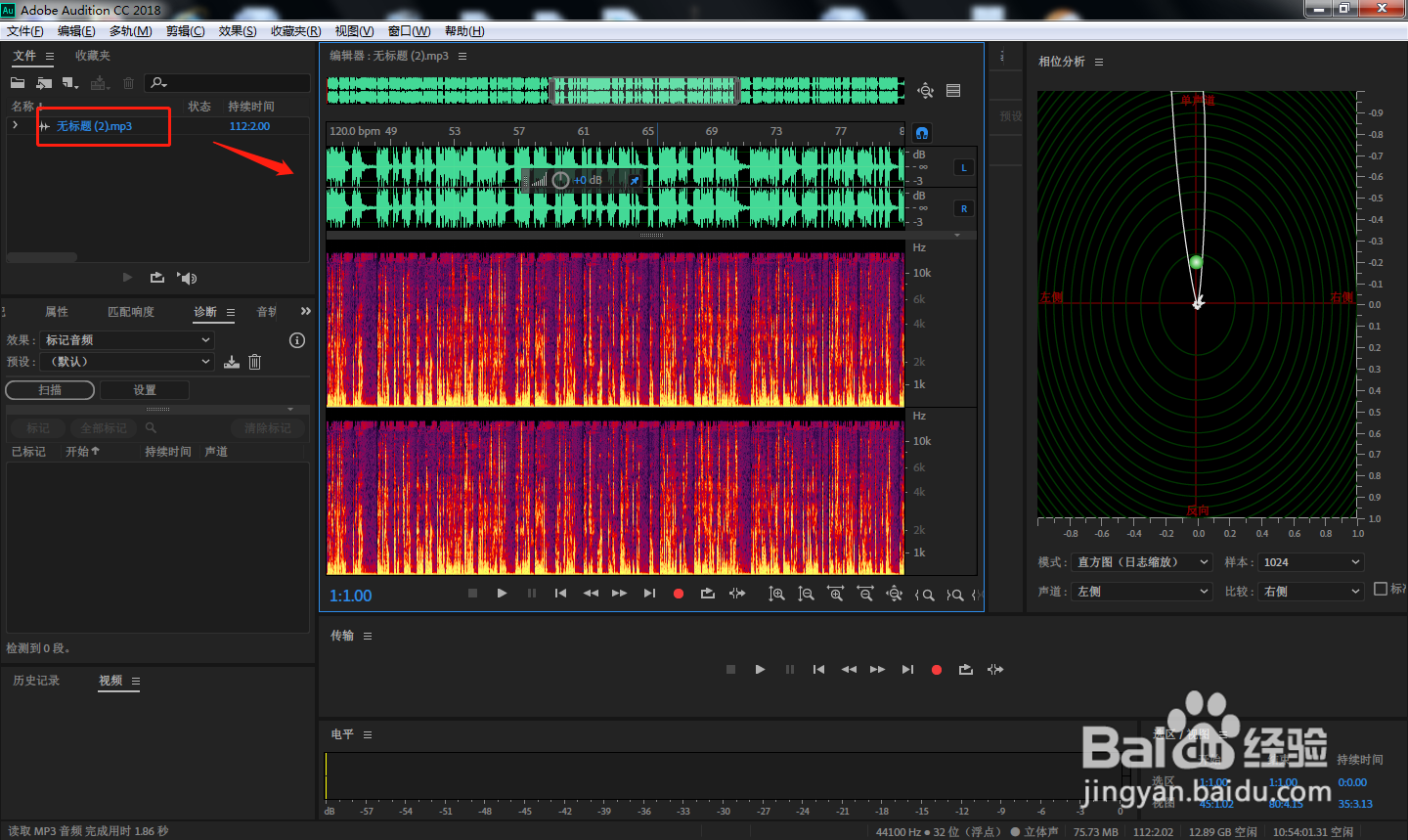This screenshot has height=840, width=1408.
Task: Open the 效果 dropdown showing 标记音频
Action: (127, 340)
